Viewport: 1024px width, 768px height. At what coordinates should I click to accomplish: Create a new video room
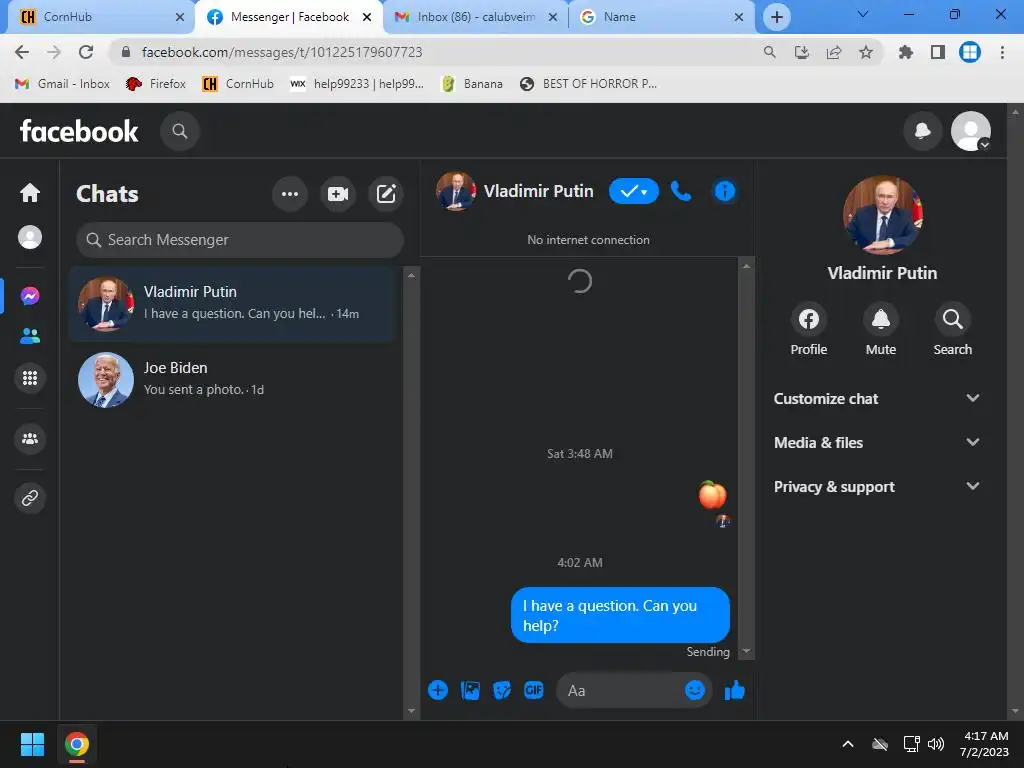click(x=338, y=194)
